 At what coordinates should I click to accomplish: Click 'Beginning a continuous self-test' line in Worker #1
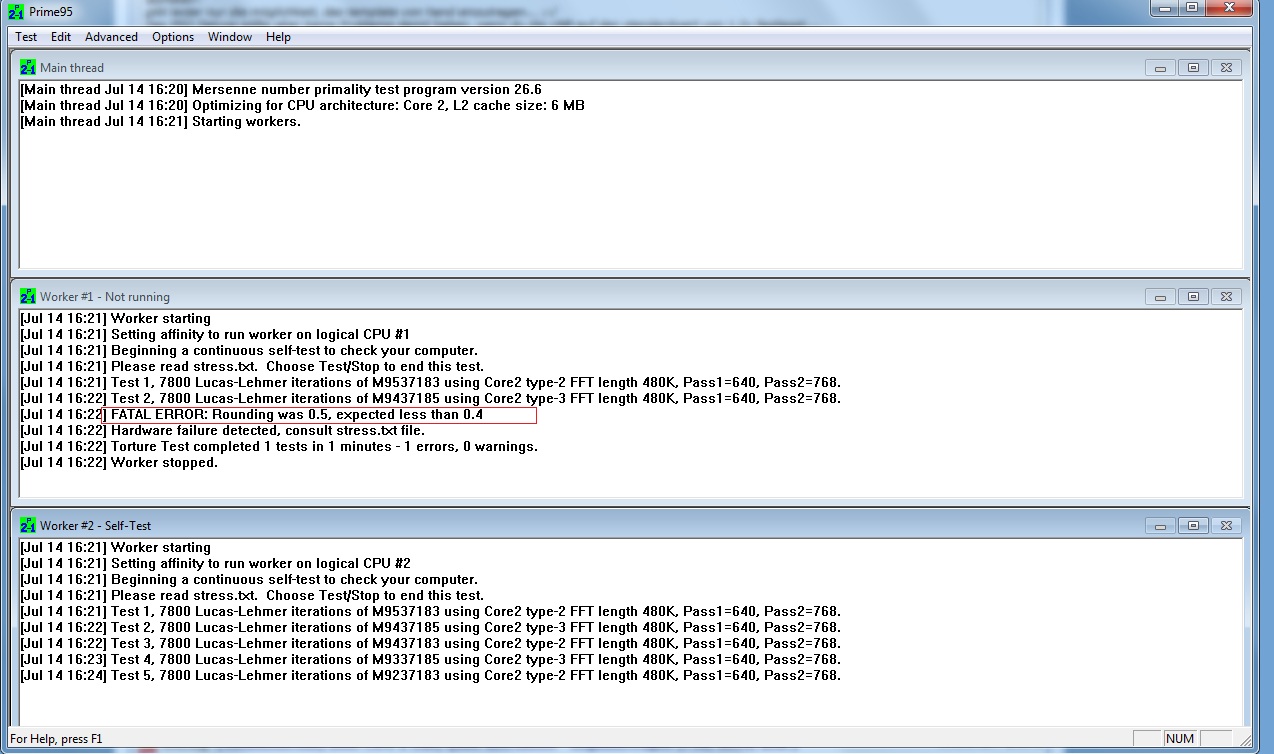pos(249,351)
